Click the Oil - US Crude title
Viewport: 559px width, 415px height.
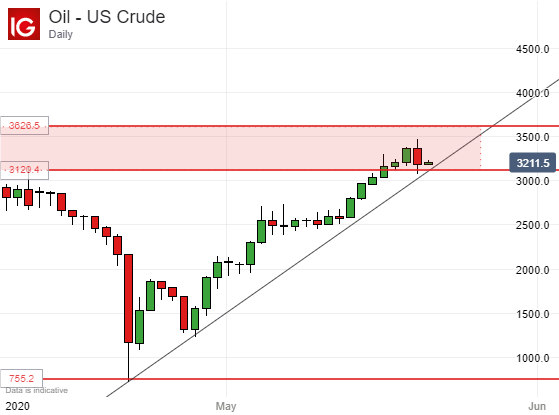click(x=107, y=17)
